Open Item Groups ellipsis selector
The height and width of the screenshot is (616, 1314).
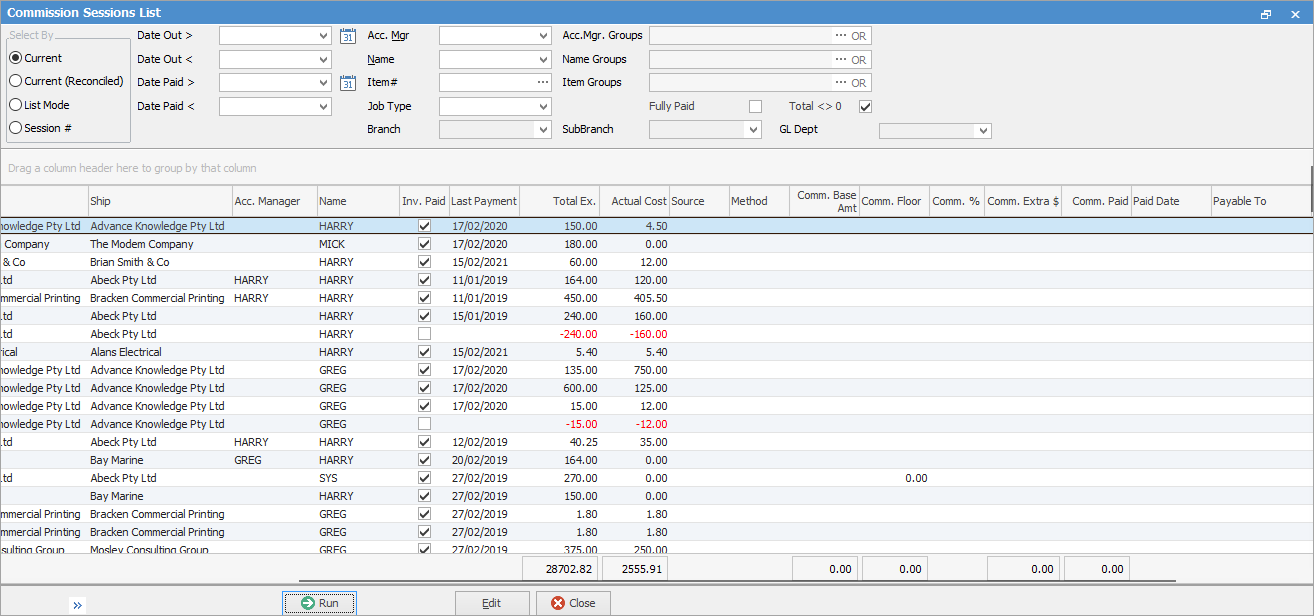click(841, 83)
